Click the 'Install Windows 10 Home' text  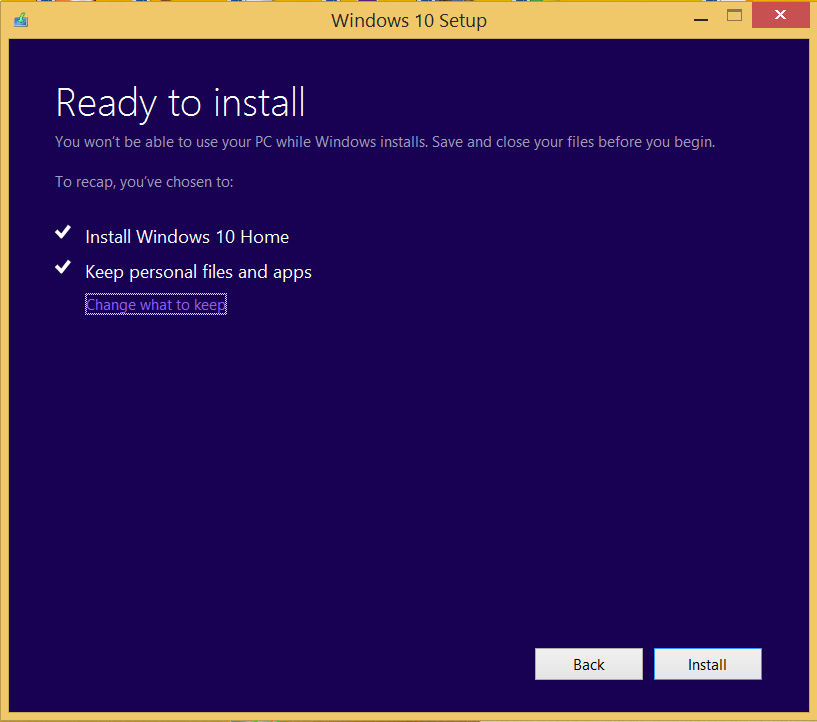pyautogui.click(x=187, y=237)
